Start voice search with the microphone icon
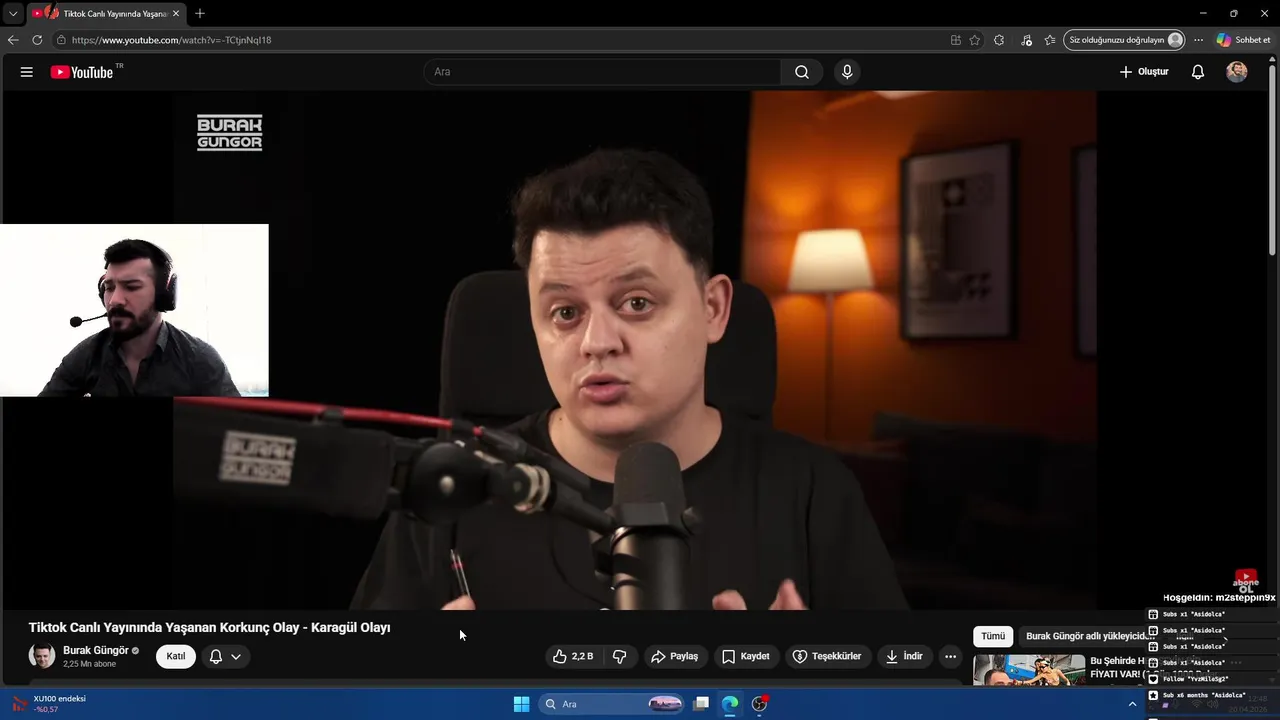1280x720 pixels. point(847,72)
